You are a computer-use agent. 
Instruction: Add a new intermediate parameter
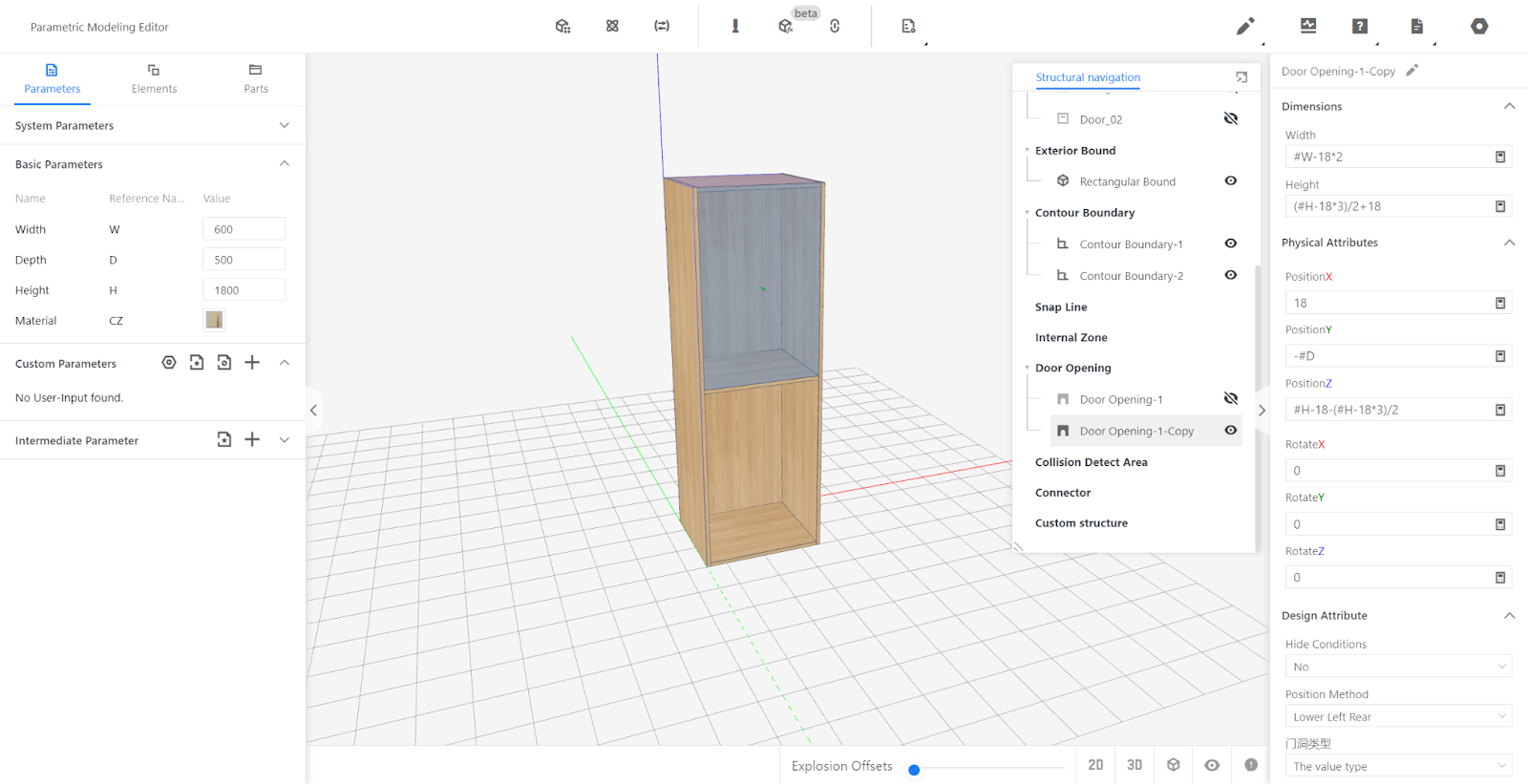[x=252, y=439]
